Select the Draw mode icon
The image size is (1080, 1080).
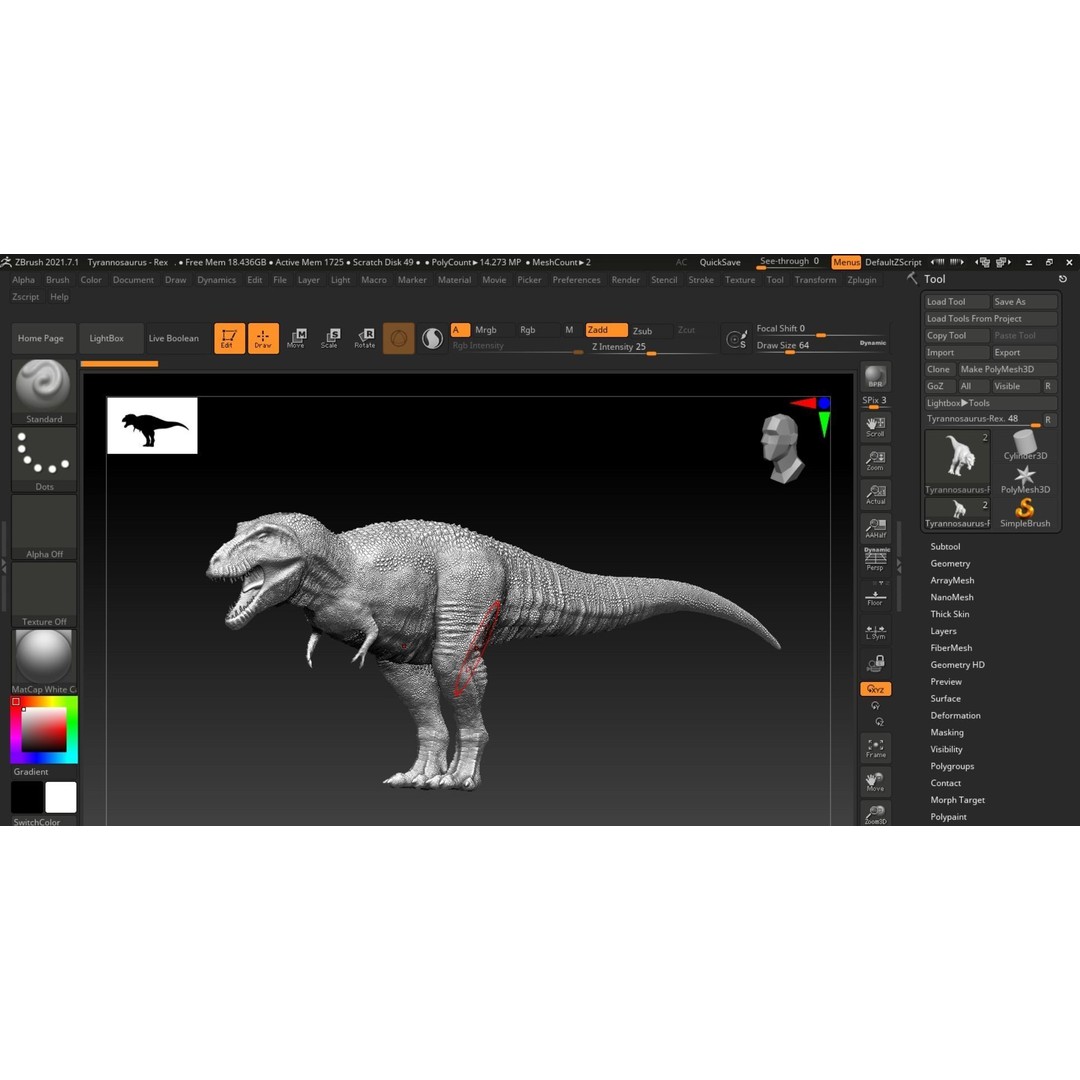coord(263,338)
